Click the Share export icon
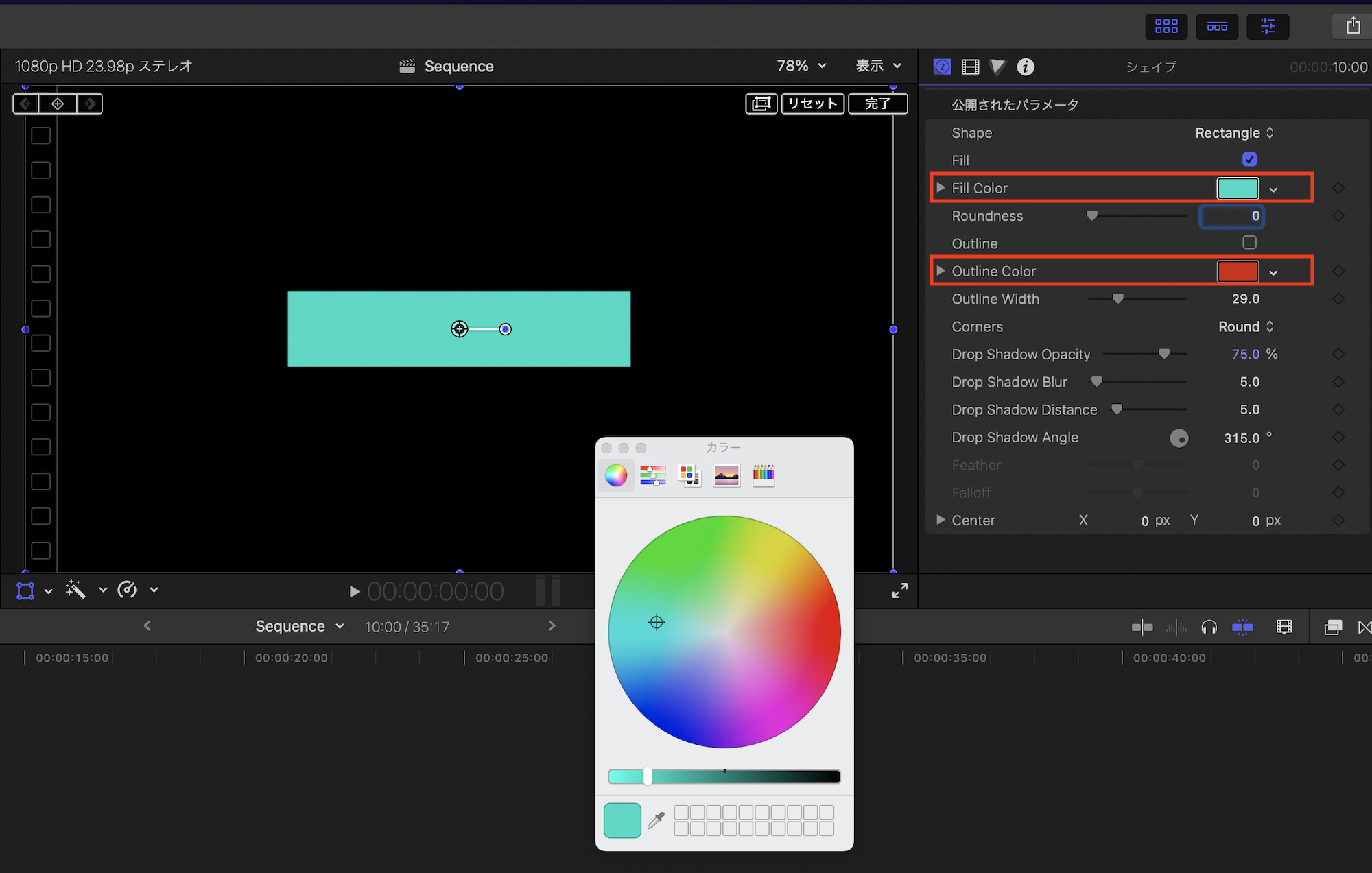 tap(1352, 26)
